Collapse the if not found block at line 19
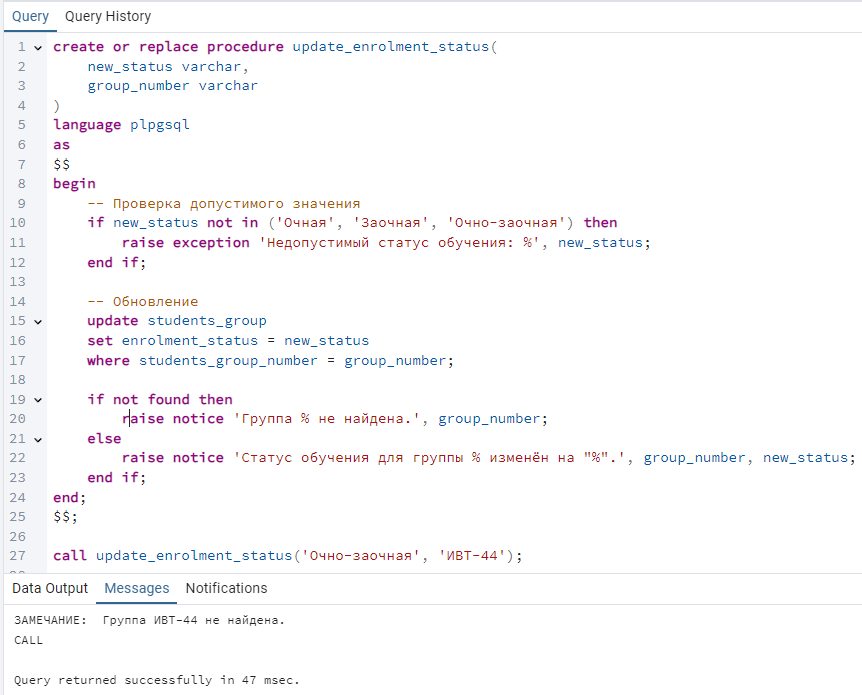Viewport: 862px width, 695px height. (x=38, y=400)
